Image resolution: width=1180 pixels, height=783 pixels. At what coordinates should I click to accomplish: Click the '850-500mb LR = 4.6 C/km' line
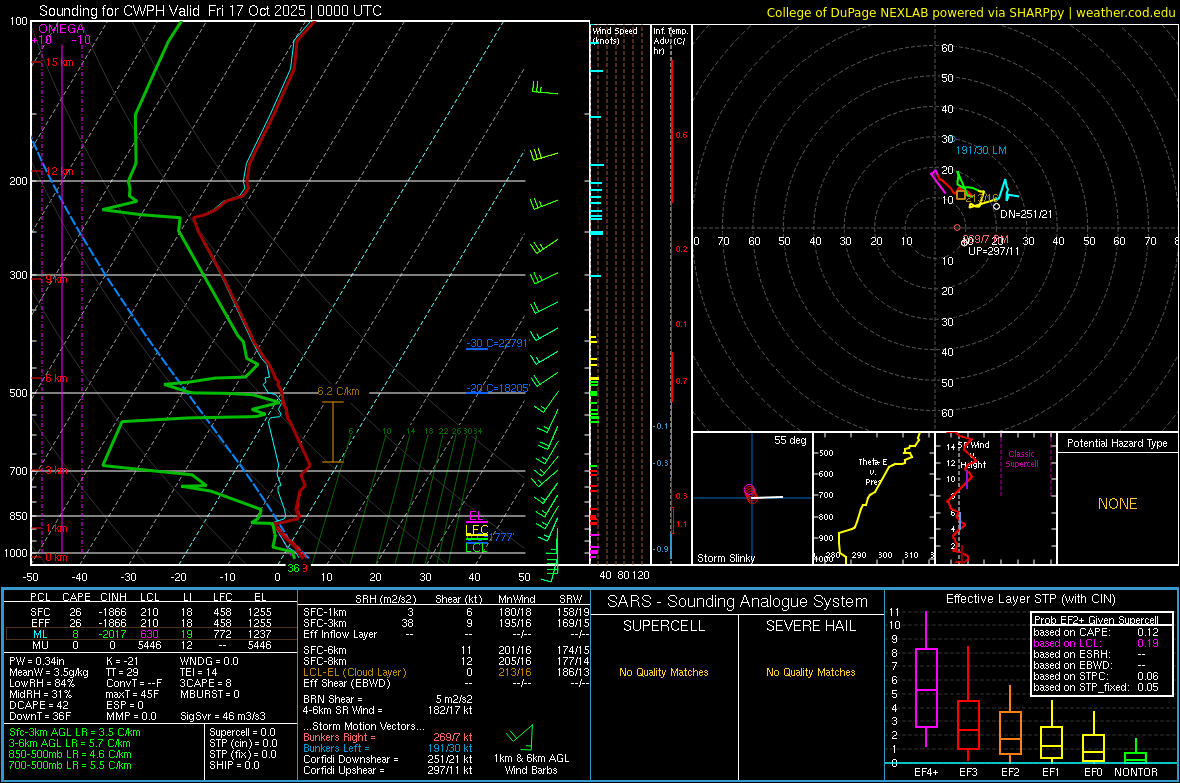pos(70,754)
